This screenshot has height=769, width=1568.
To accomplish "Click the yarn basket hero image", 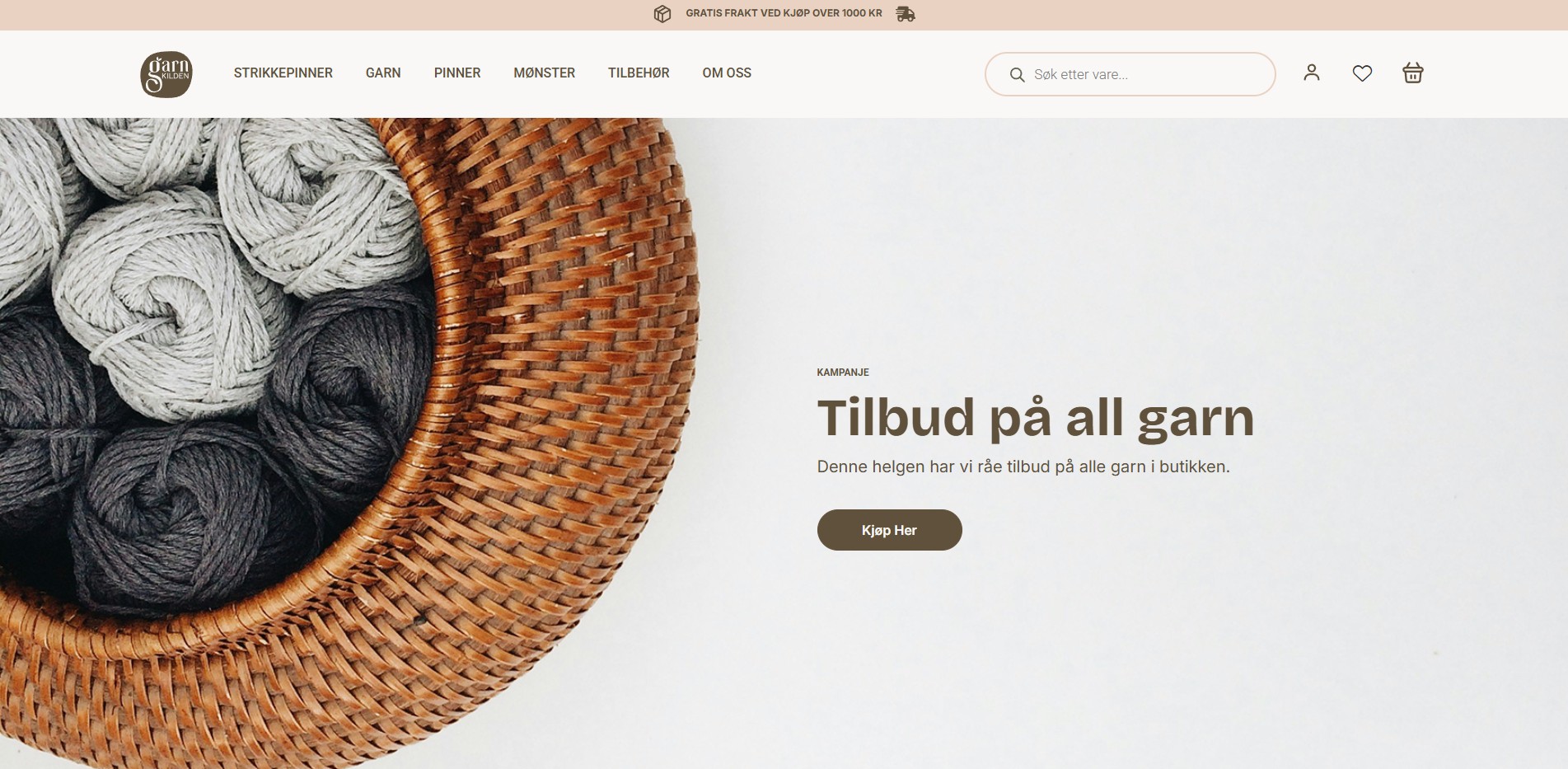I will (349, 443).
